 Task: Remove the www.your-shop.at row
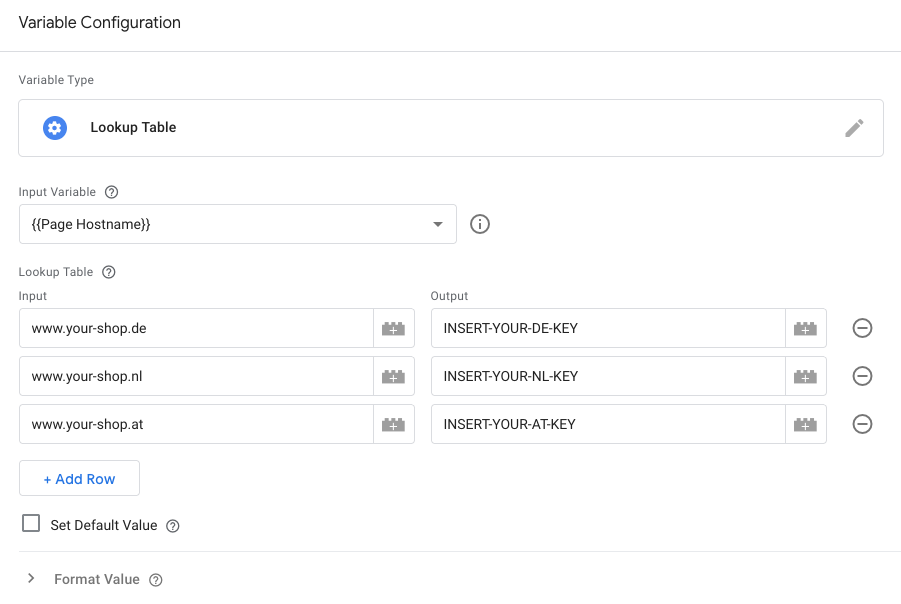tap(862, 424)
